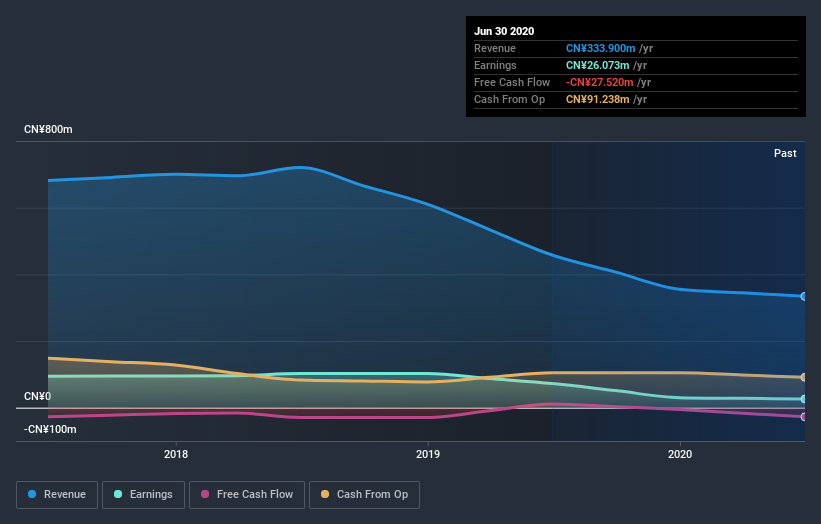Click the Earnings row label in tooltip
The height and width of the screenshot is (524, 821).
pos(495,65)
